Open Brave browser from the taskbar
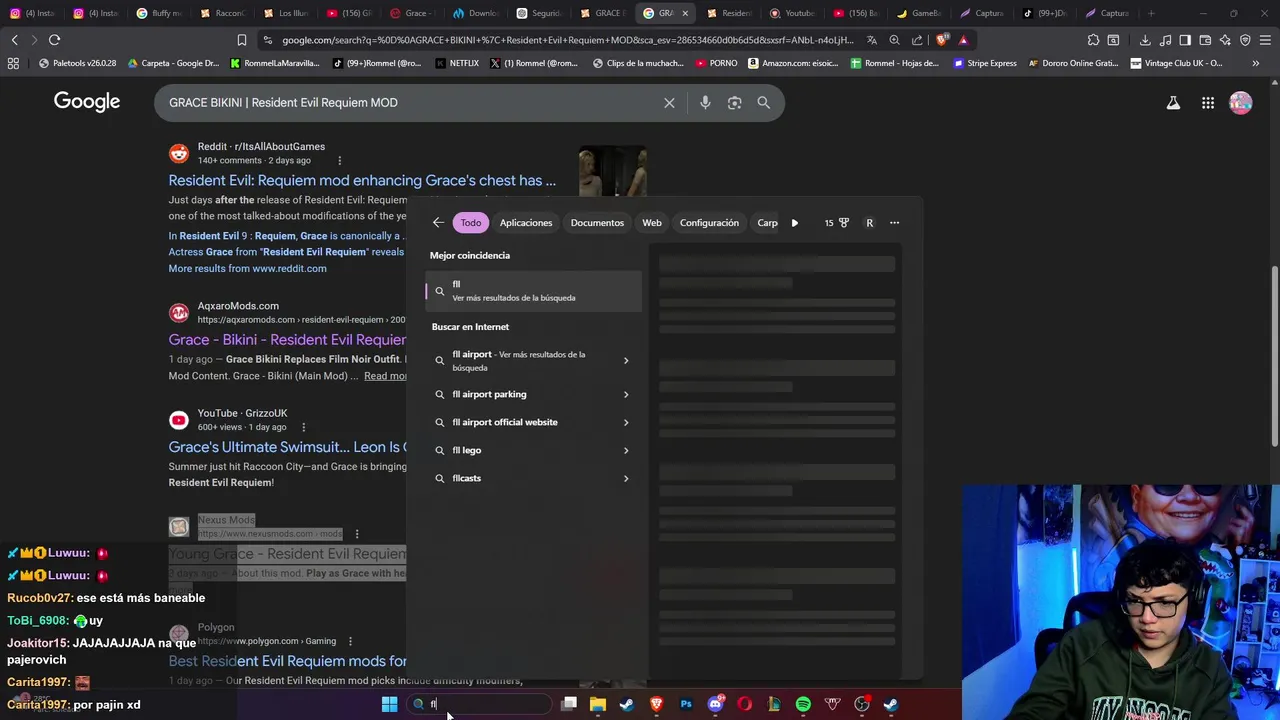1280x720 pixels. [x=656, y=704]
